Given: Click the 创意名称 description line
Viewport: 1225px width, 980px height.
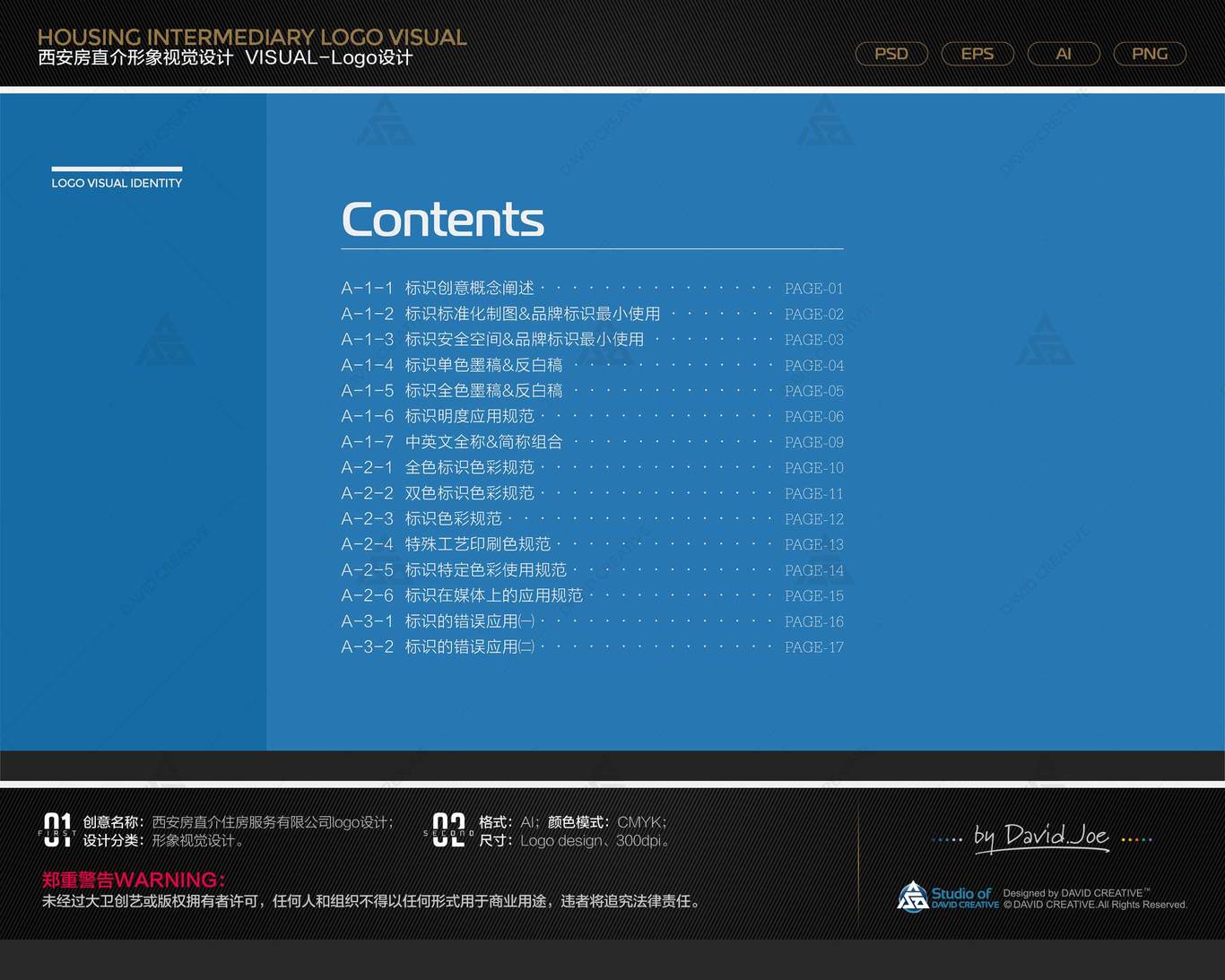Looking at the screenshot, I should (239, 822).
